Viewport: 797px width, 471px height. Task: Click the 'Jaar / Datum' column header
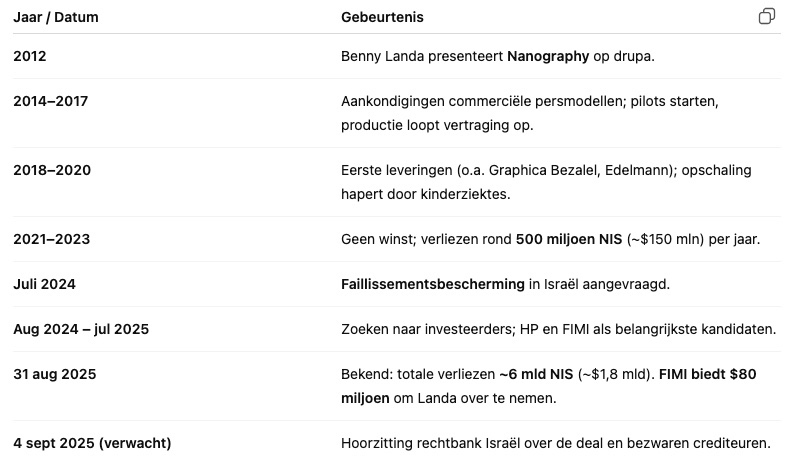pos(56,17)
